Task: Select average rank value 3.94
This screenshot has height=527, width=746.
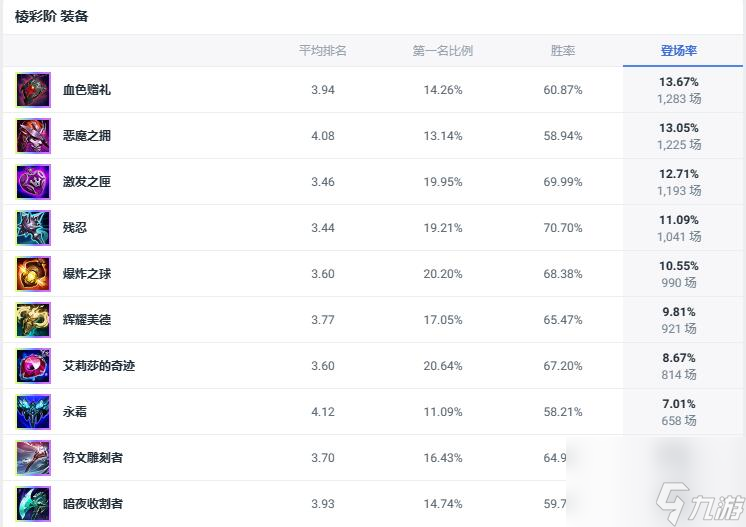Action: 323,90
